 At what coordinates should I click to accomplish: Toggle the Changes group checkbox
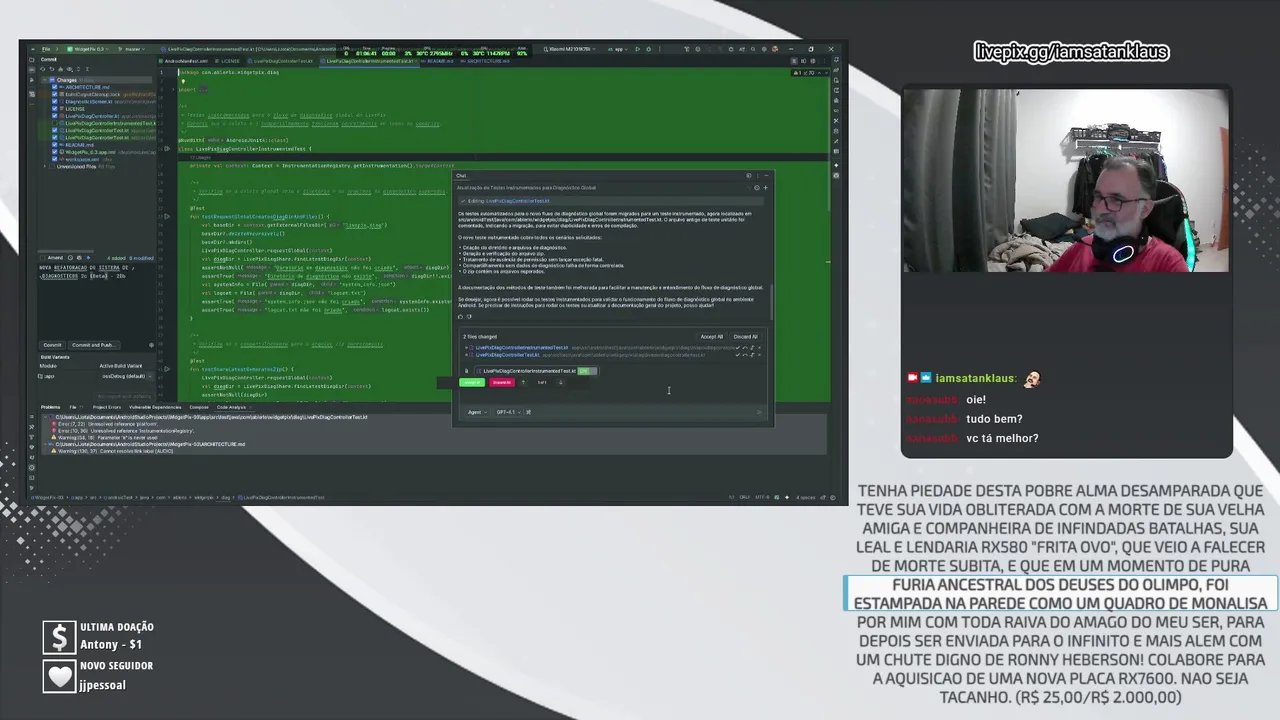(x=52, y=80)
